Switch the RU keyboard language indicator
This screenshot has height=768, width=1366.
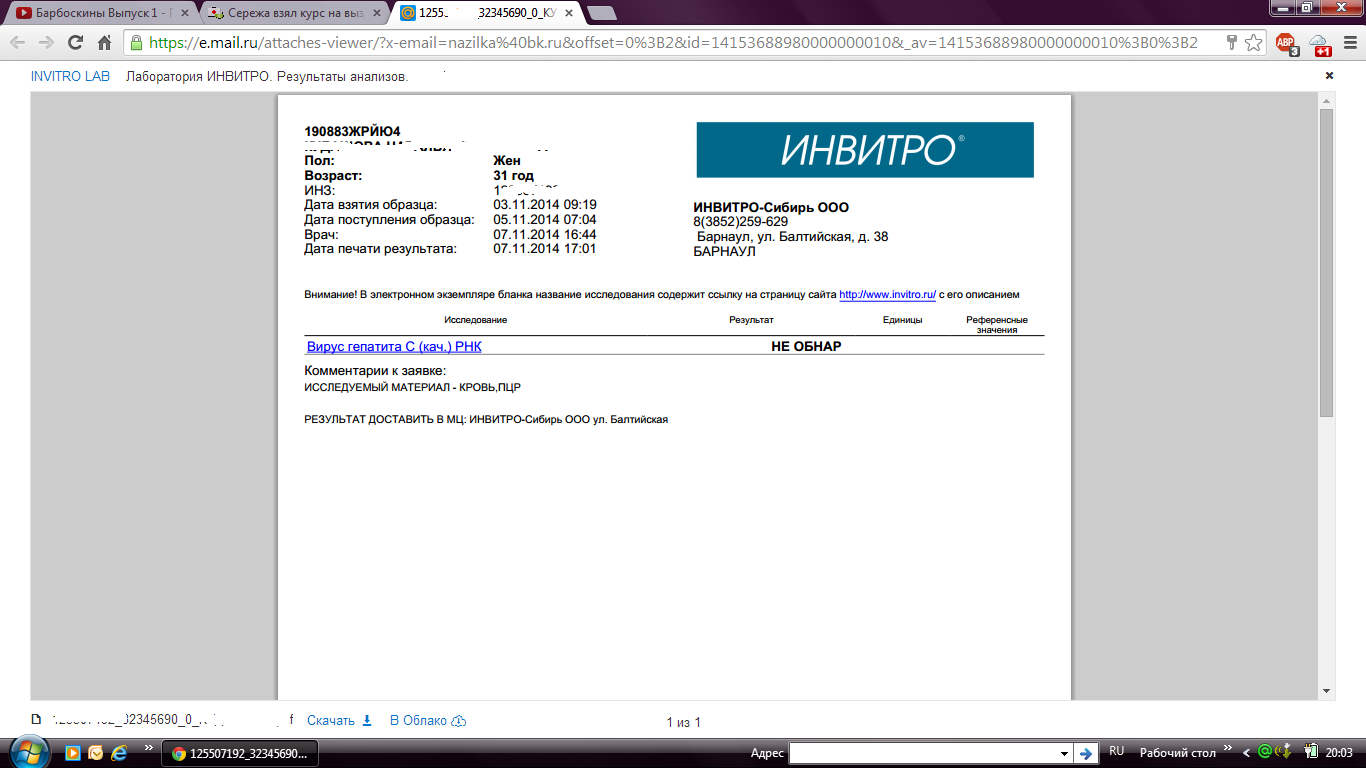click(x=1117, y=751)
